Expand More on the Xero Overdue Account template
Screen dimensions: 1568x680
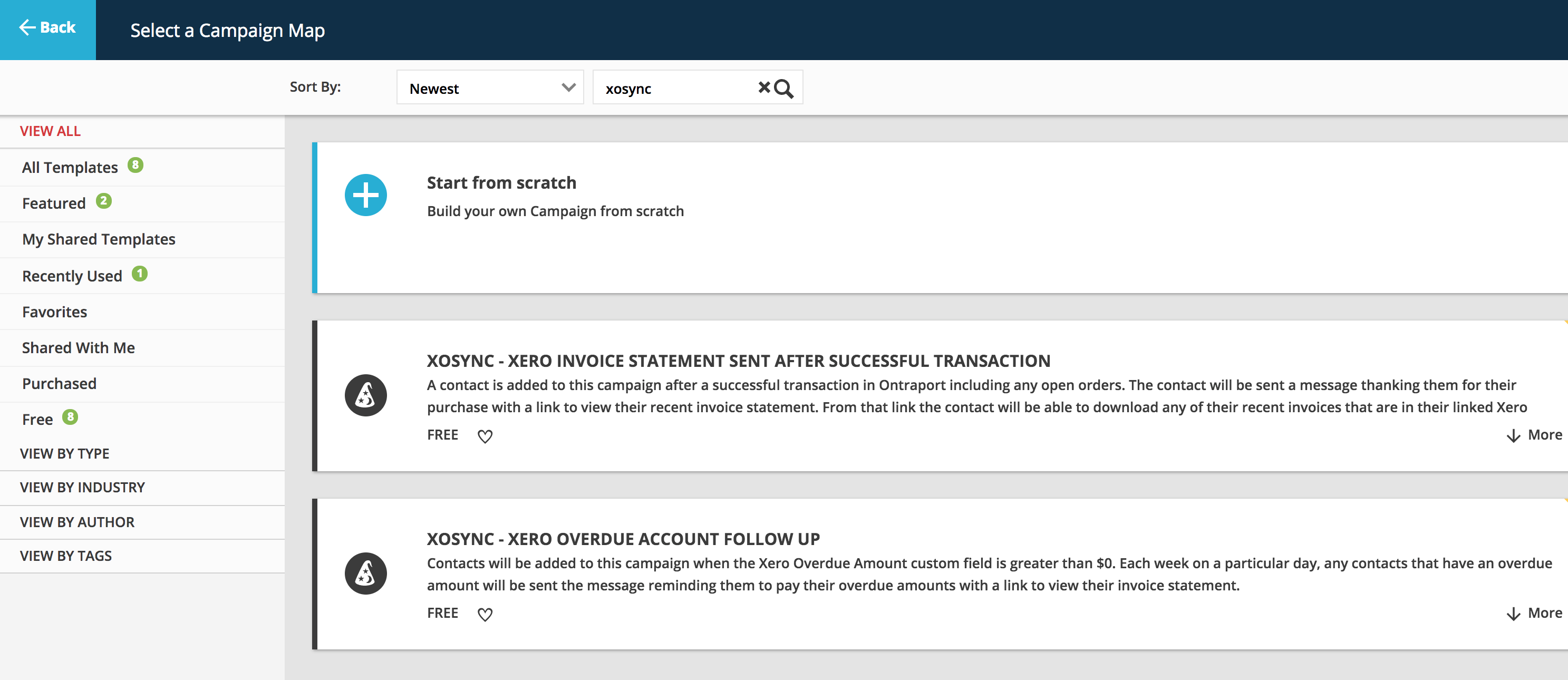pos(1535,613)
